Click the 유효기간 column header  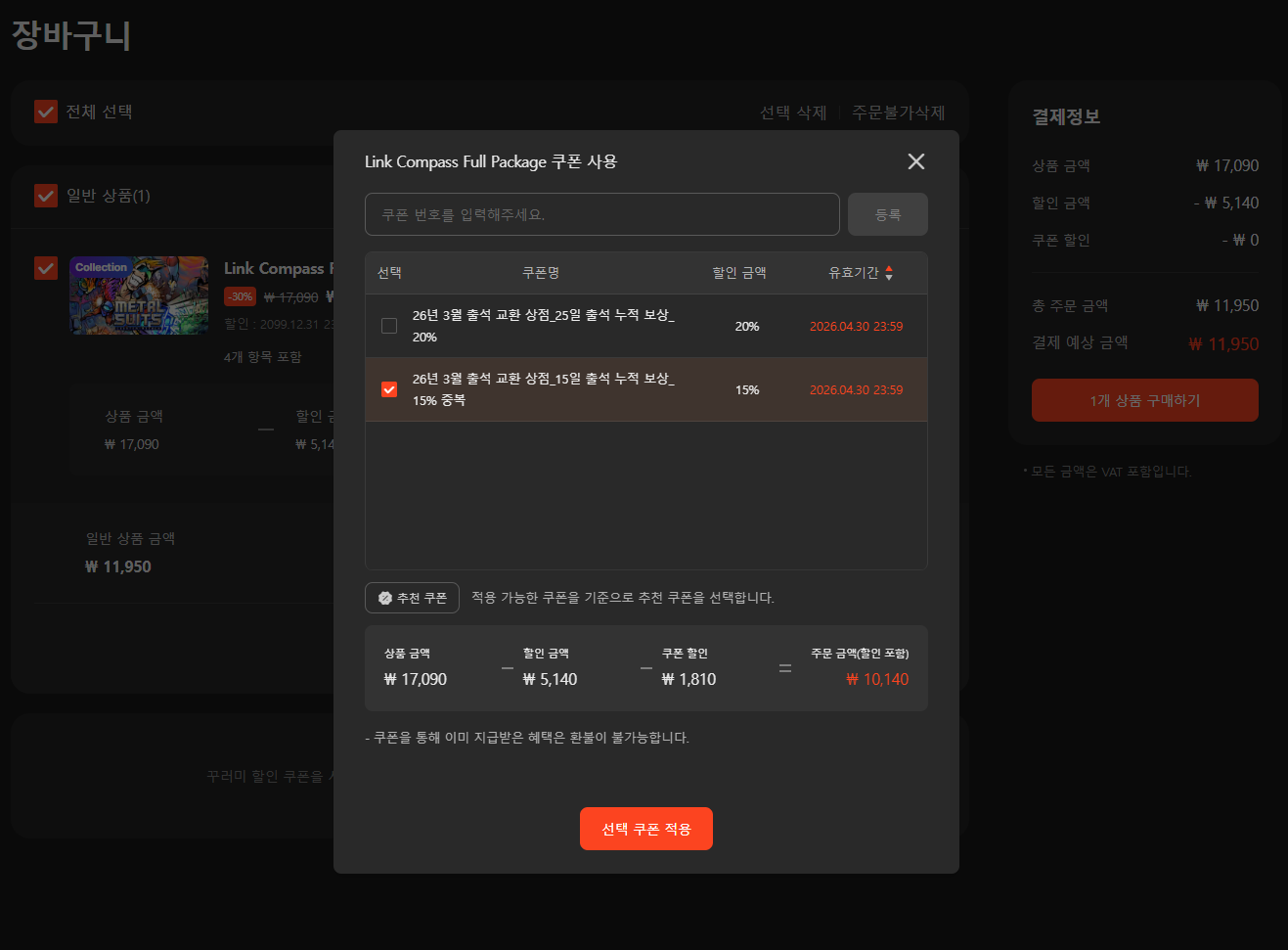click(x=853, y=273)
